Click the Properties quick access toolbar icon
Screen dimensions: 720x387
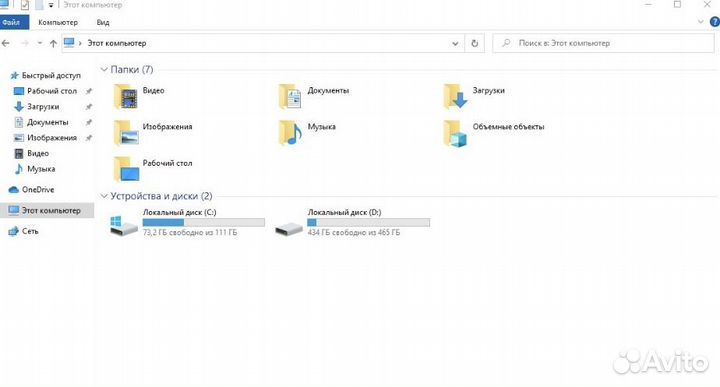[25, 5]
